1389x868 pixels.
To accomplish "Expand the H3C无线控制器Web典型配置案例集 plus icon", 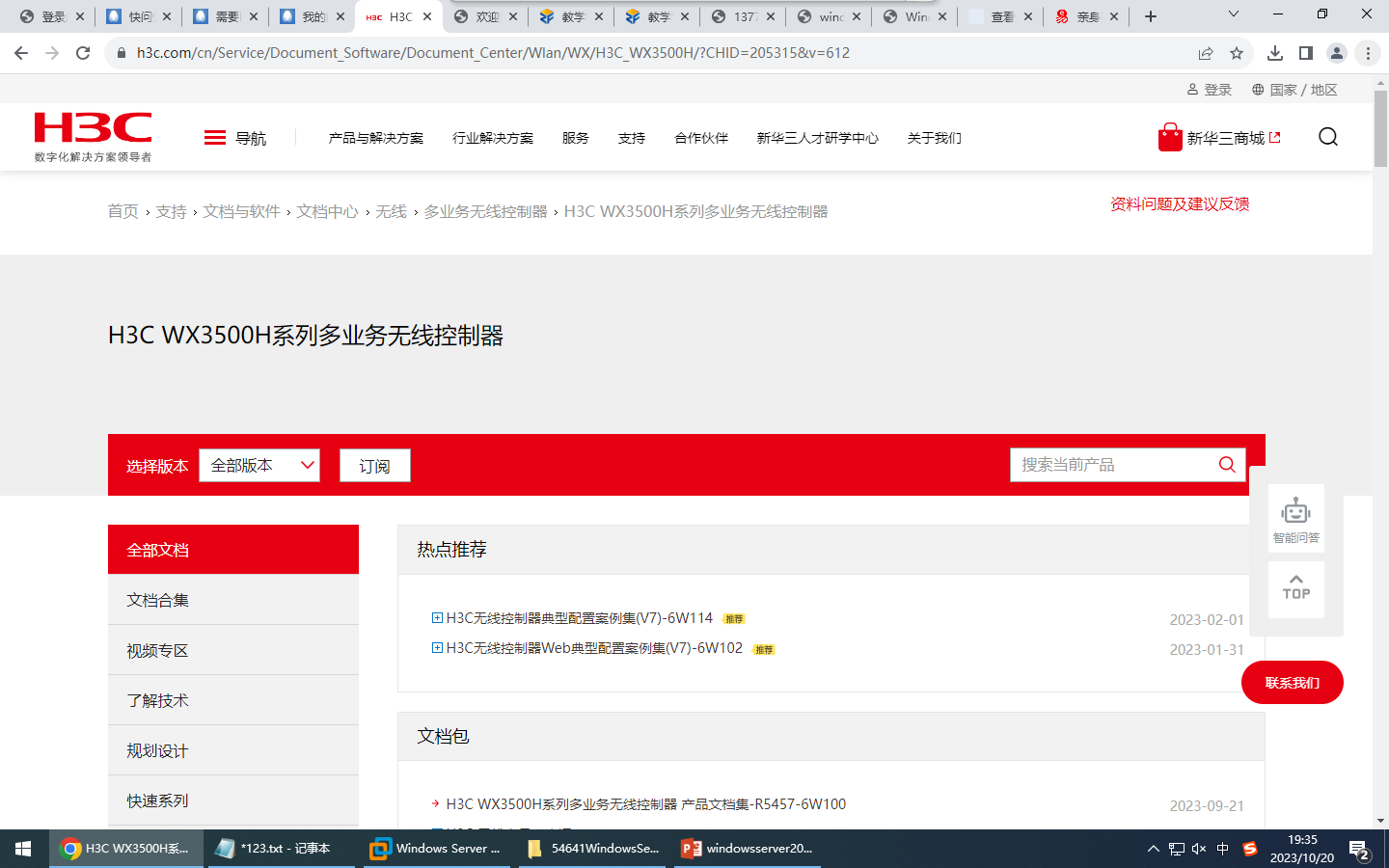I will [x=437, y=648].
